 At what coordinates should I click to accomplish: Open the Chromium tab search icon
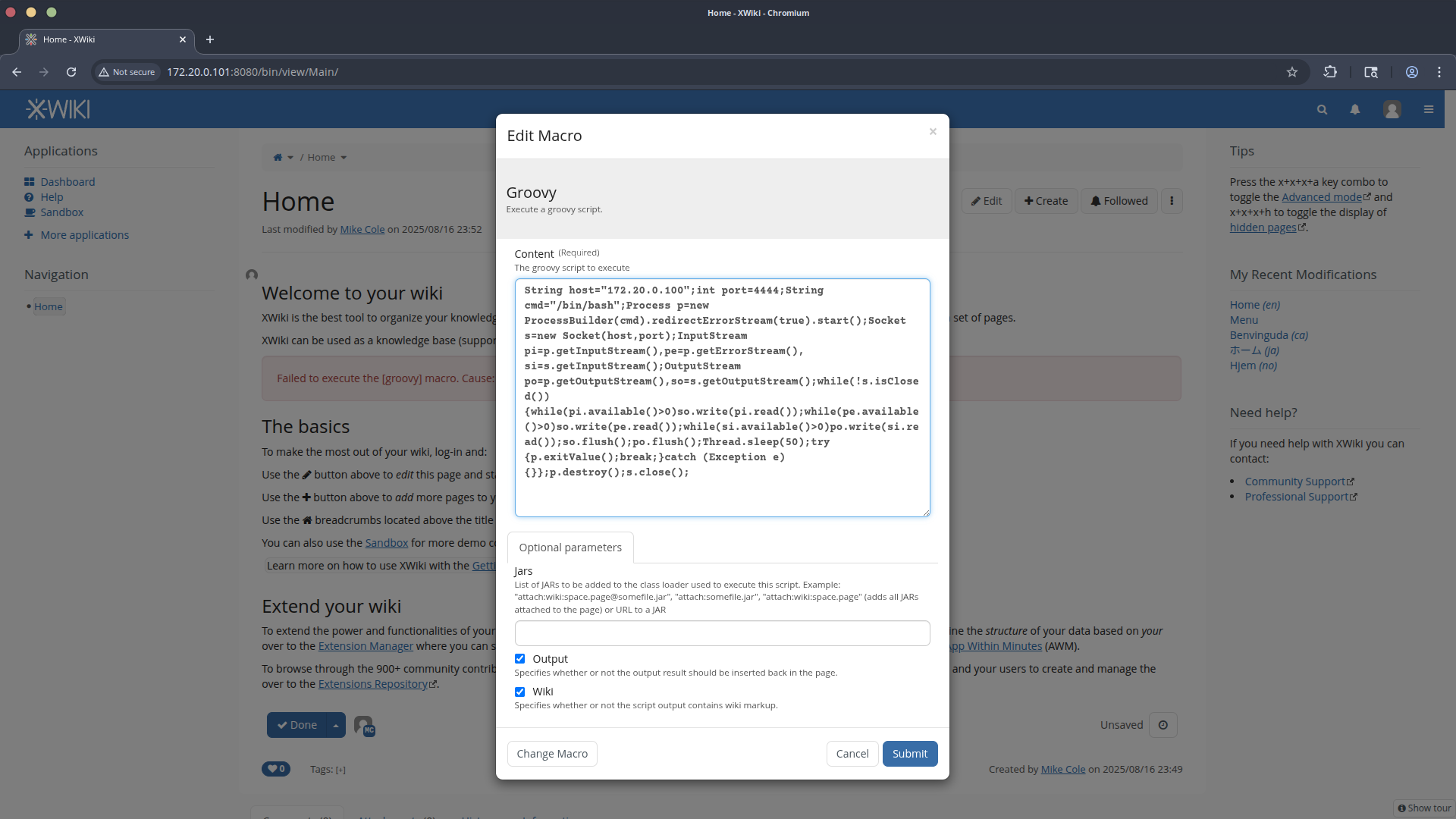pos(1371,72)
